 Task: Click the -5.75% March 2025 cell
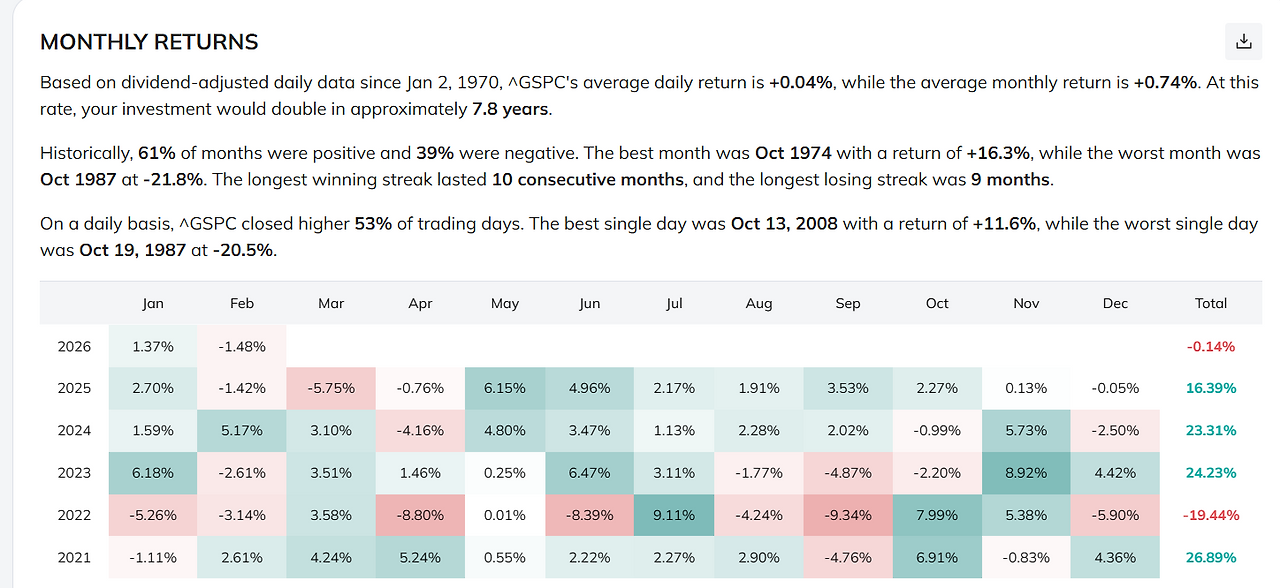pos(331,388)
